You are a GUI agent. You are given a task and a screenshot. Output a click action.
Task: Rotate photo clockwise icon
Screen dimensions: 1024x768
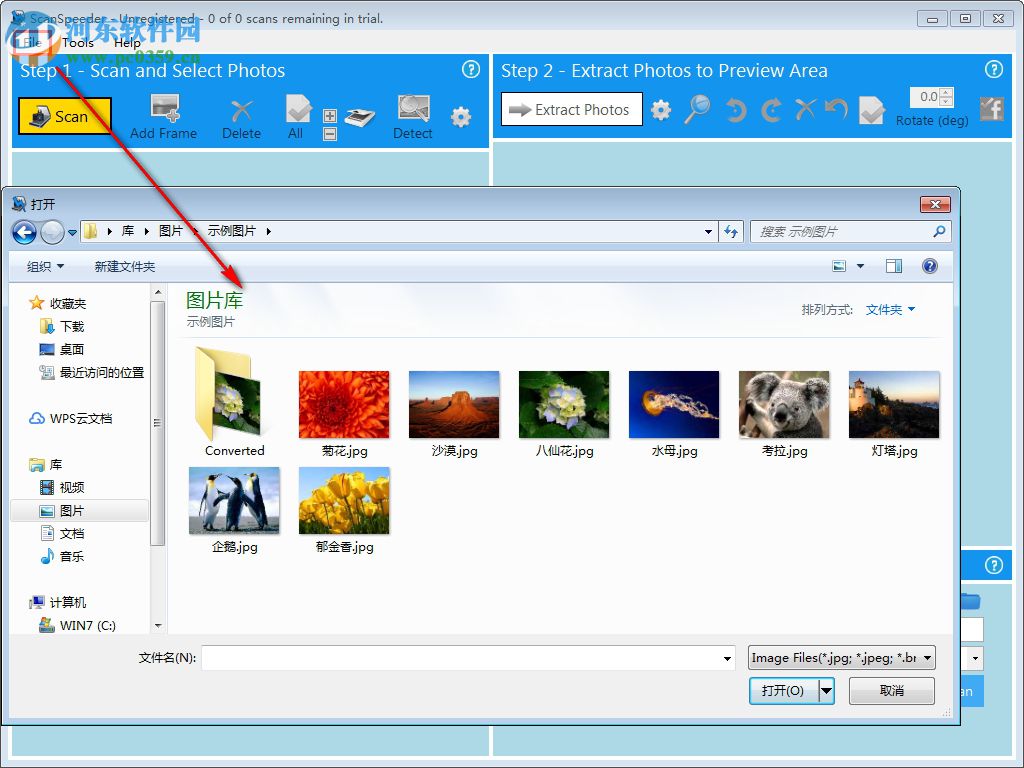[771, 110]
